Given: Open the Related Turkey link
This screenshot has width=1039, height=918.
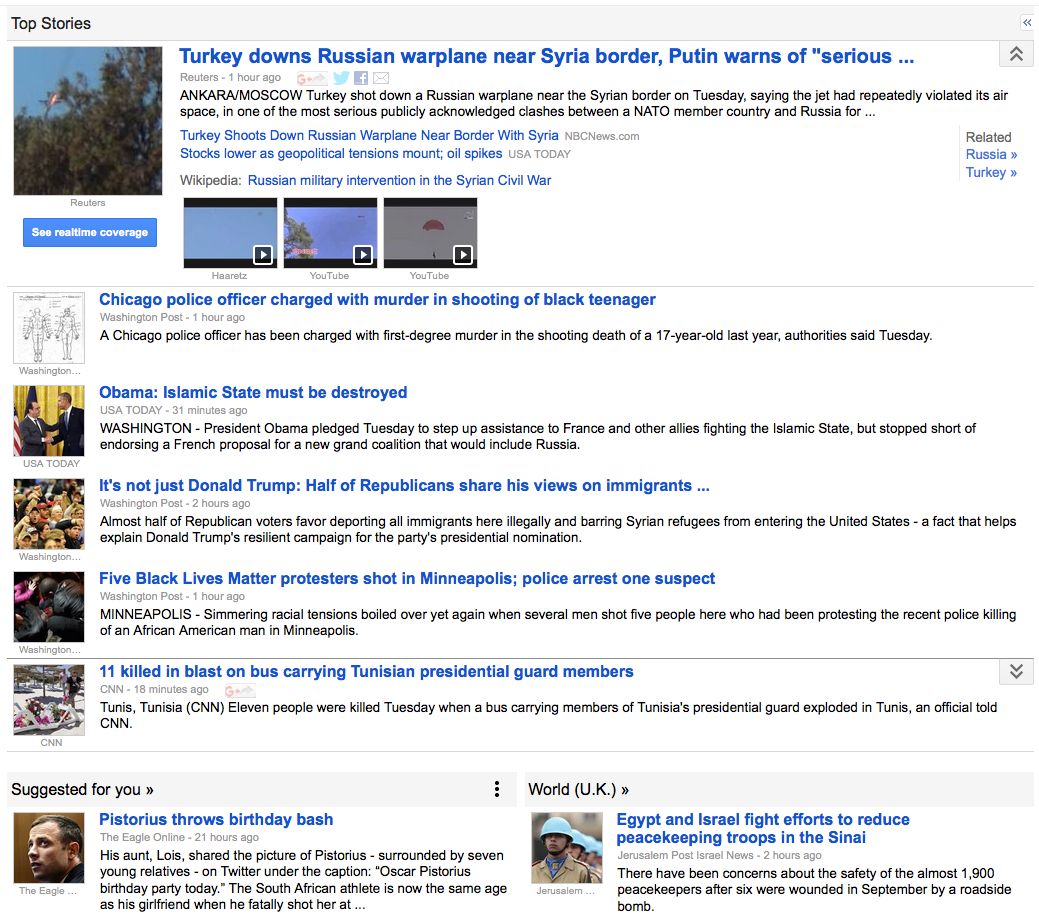Looking at the screenshot, I should (991, 172).
